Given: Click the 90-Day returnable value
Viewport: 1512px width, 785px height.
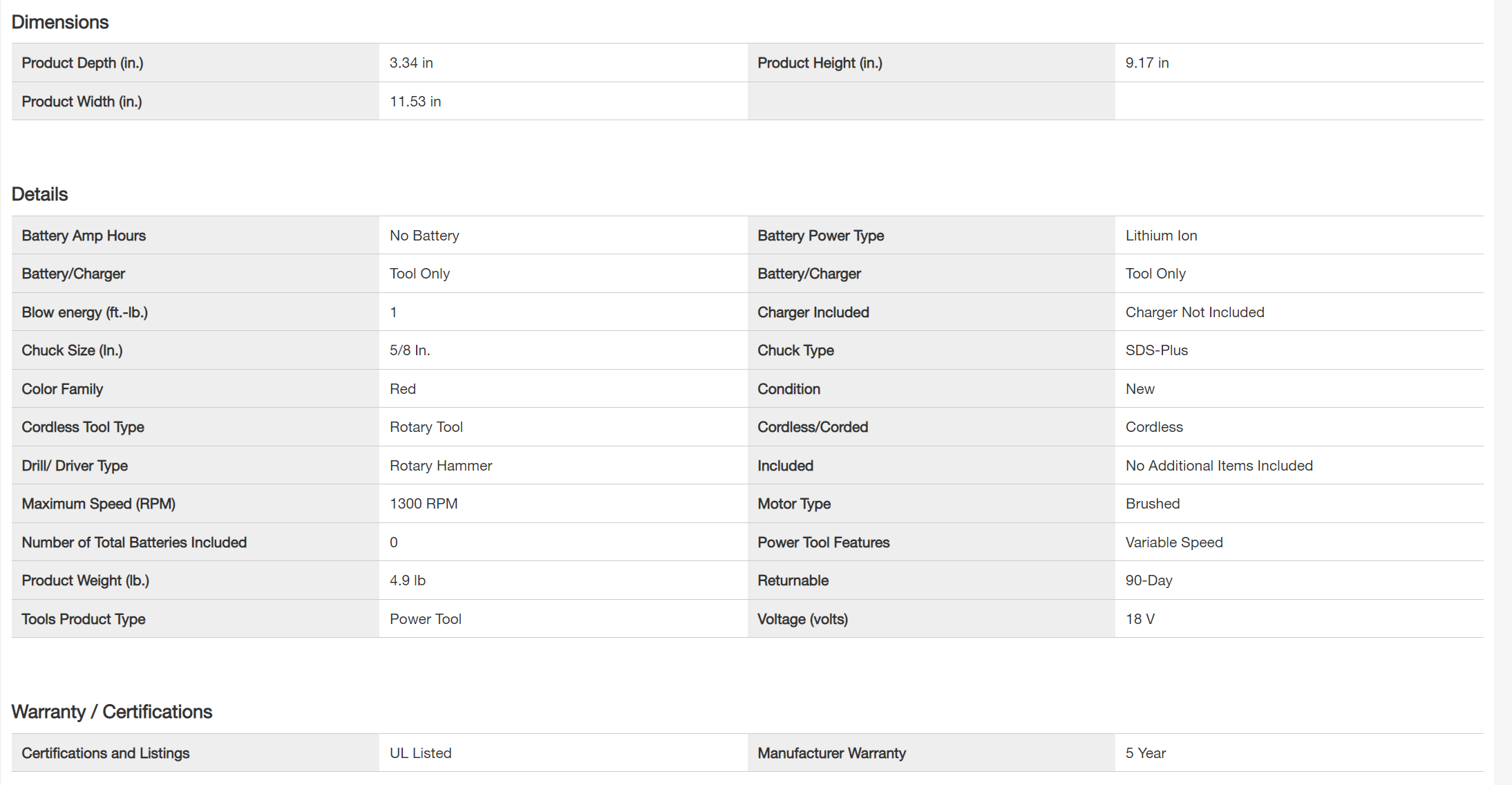Looking at the screenshot, I should tap(1149, 580).
